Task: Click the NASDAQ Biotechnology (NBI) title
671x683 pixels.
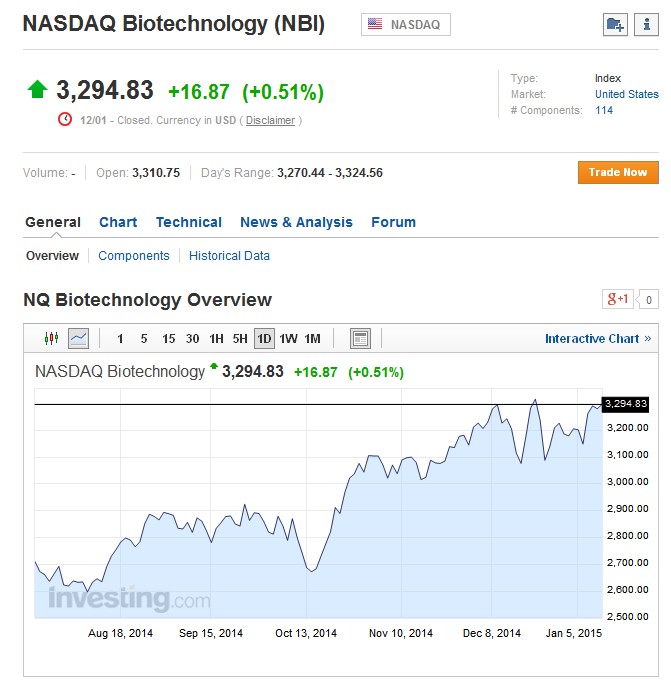Action: click(x=174, y=24)
